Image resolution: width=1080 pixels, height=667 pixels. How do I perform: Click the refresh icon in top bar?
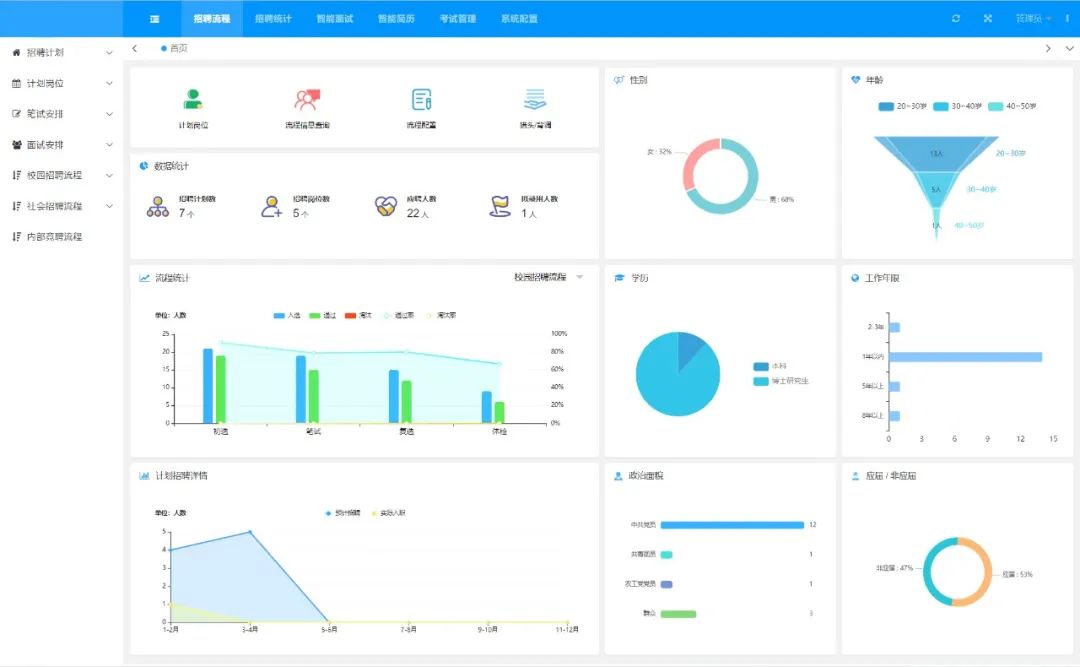click(x=956, y=18)
